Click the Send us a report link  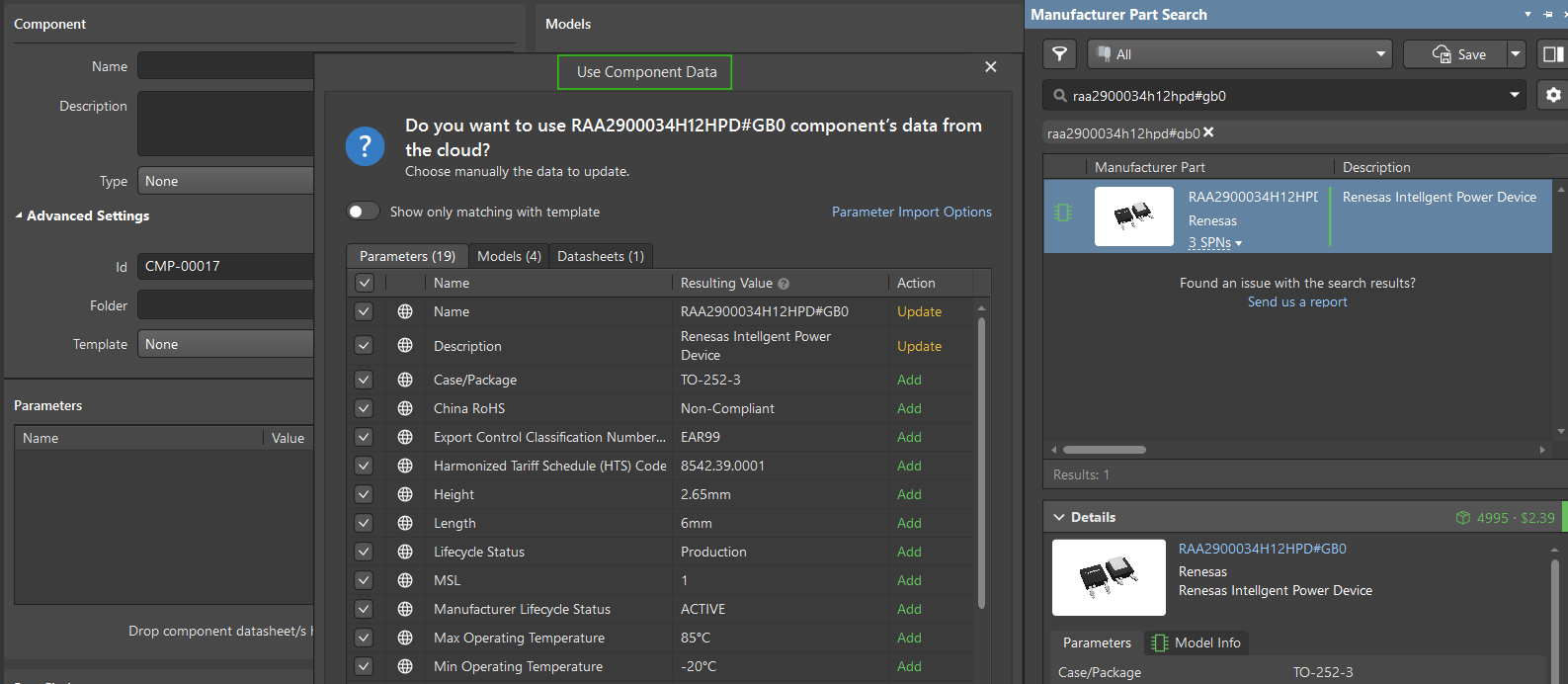pyautogui.click(x=1296, y=301)
